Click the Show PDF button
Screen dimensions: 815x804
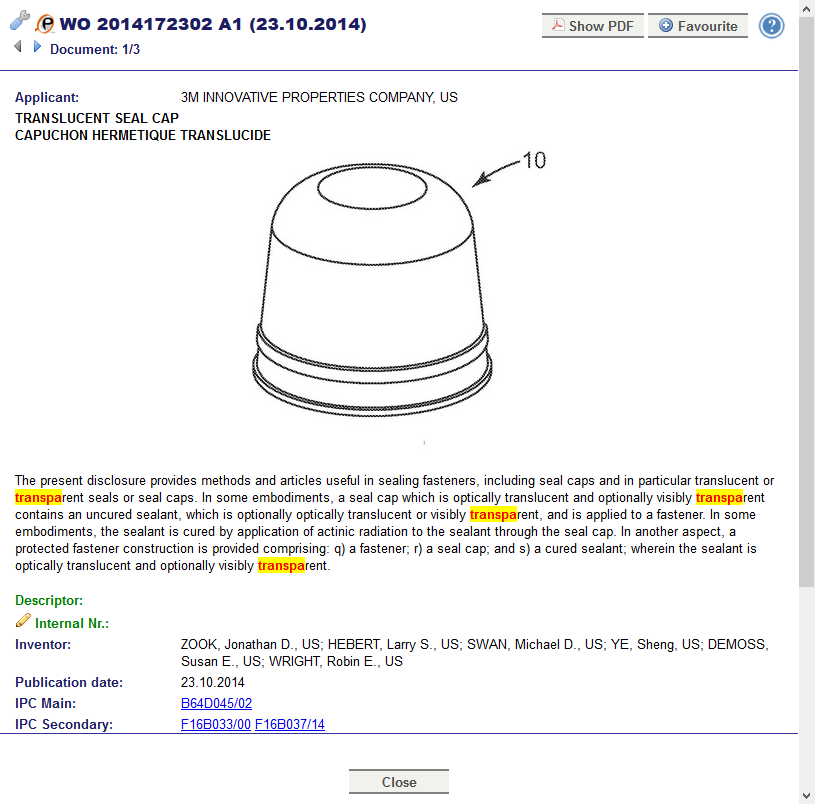coord(593,25)
